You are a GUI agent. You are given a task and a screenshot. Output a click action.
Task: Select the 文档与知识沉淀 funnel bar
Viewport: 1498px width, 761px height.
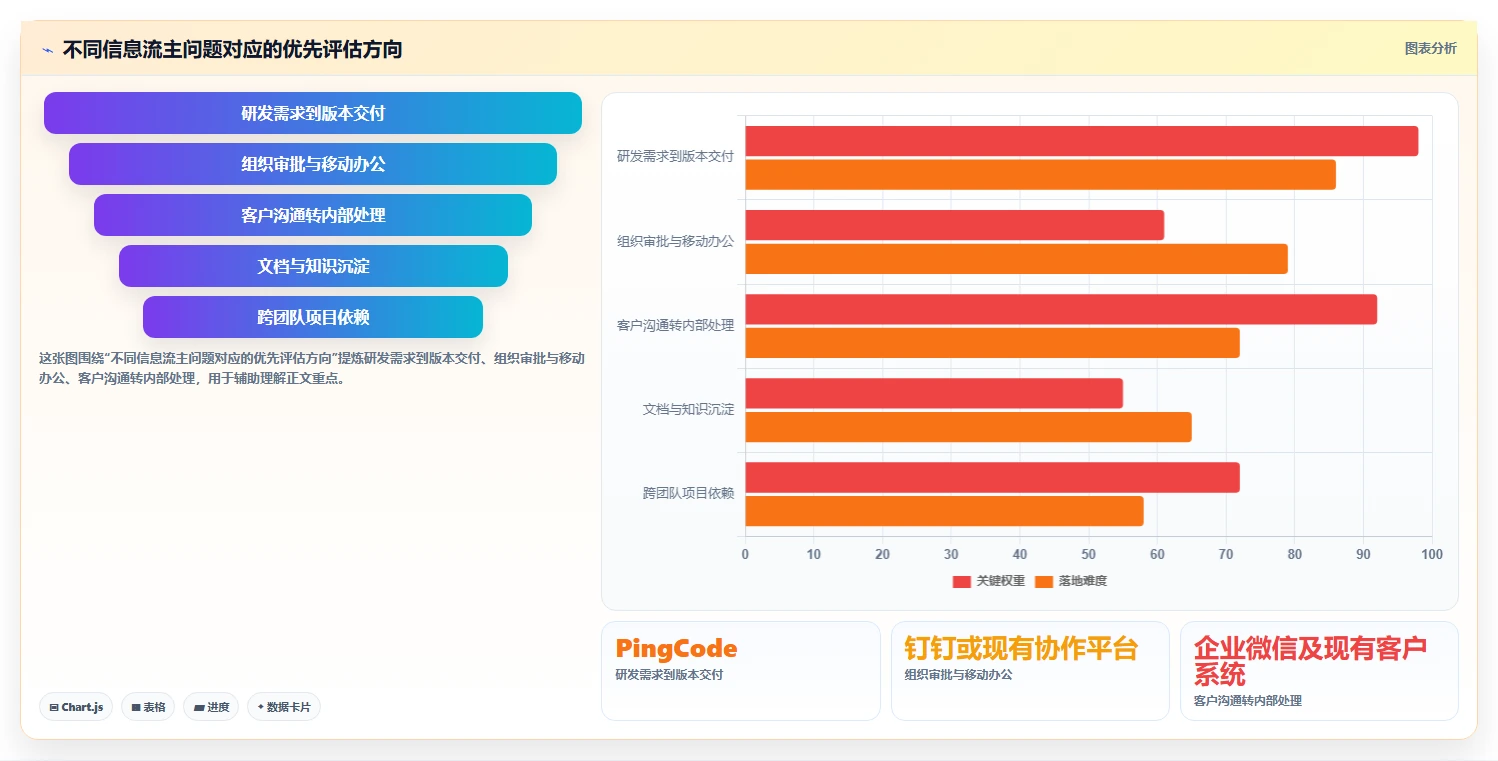point(313,266)
